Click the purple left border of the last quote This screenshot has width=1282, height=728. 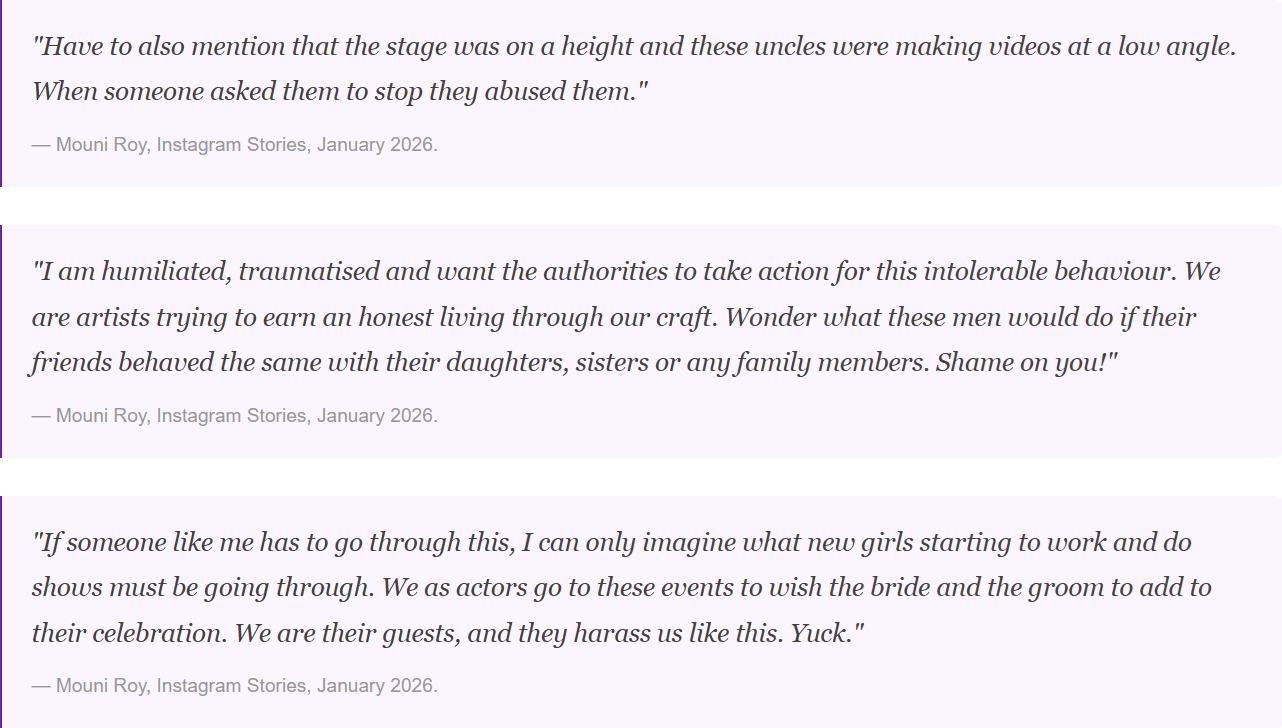[1, 612]
